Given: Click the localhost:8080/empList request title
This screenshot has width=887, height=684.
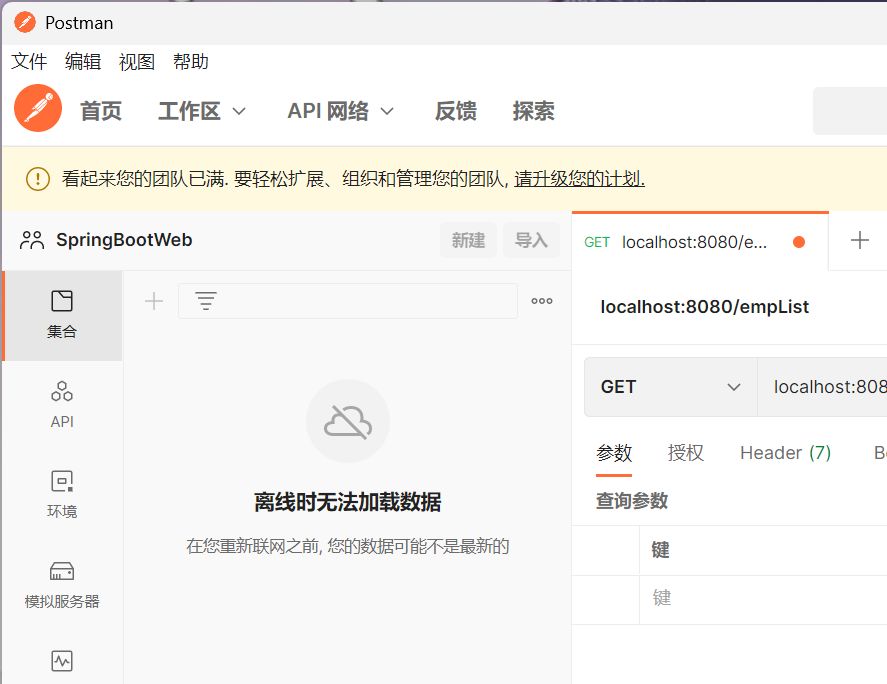Looking at the screenshot, I should tap(704, 307).
